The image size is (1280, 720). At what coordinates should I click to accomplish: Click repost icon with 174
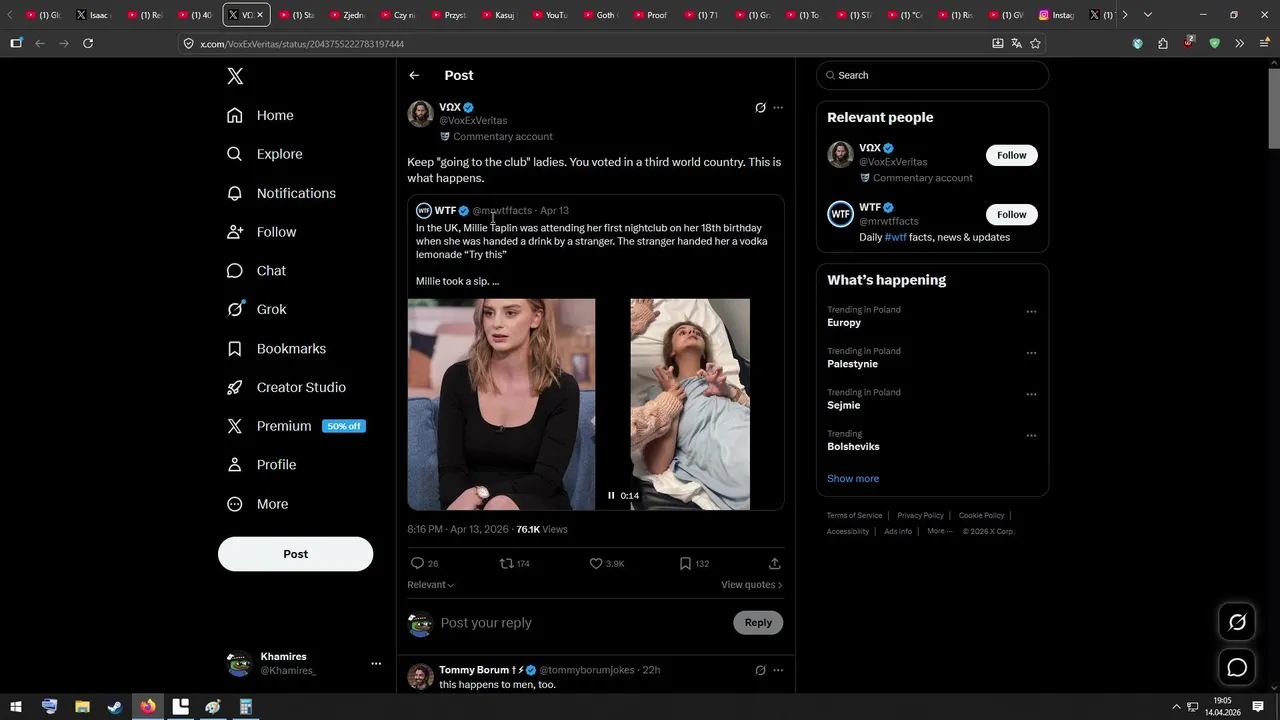click(x=506, y=563)
